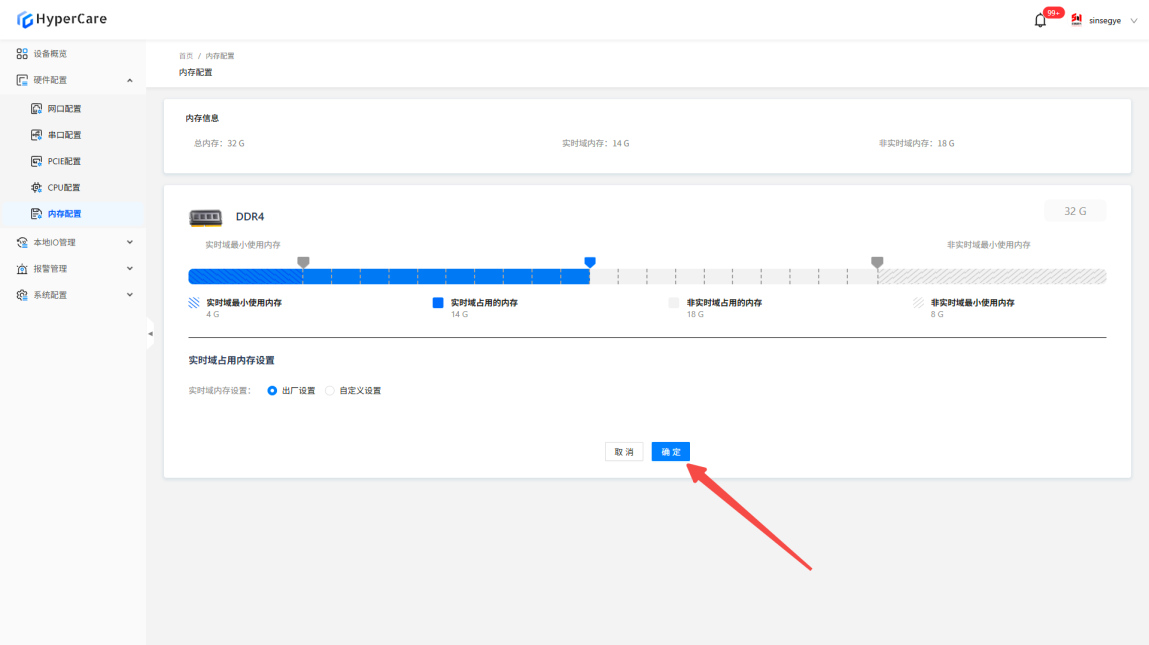Click the 报警管理 alarm icon
The height and width of the screenshot is (645, 1149).
tap(22, 269)
